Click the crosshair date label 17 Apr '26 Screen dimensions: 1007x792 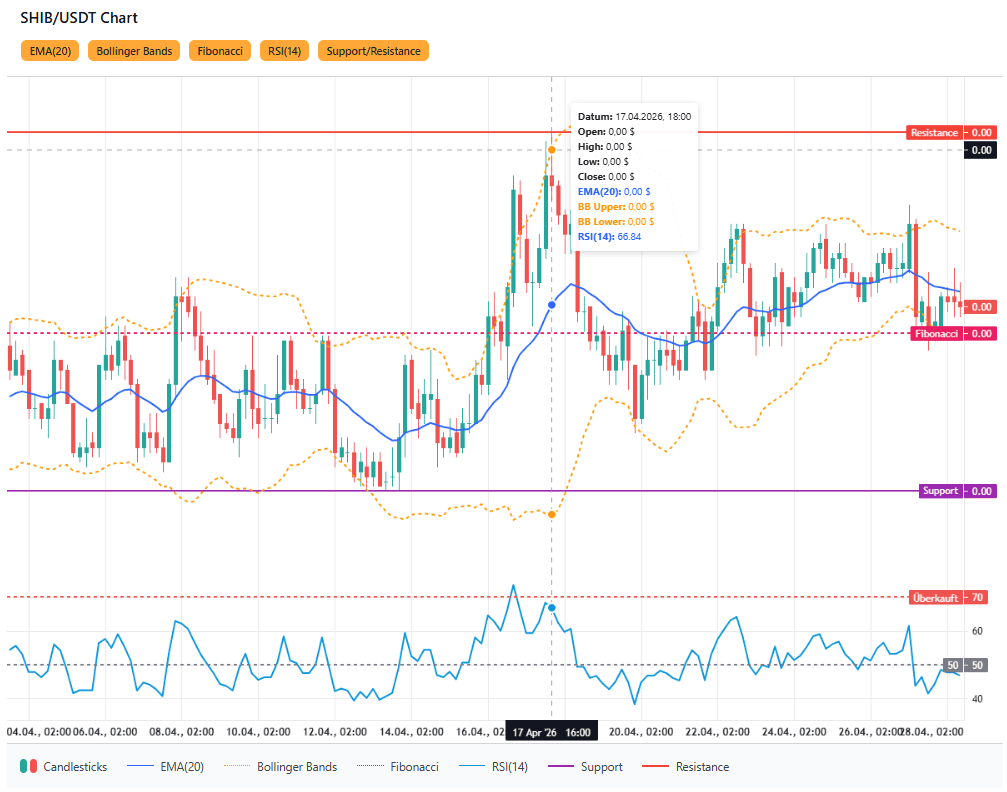[x=551, y=733]
